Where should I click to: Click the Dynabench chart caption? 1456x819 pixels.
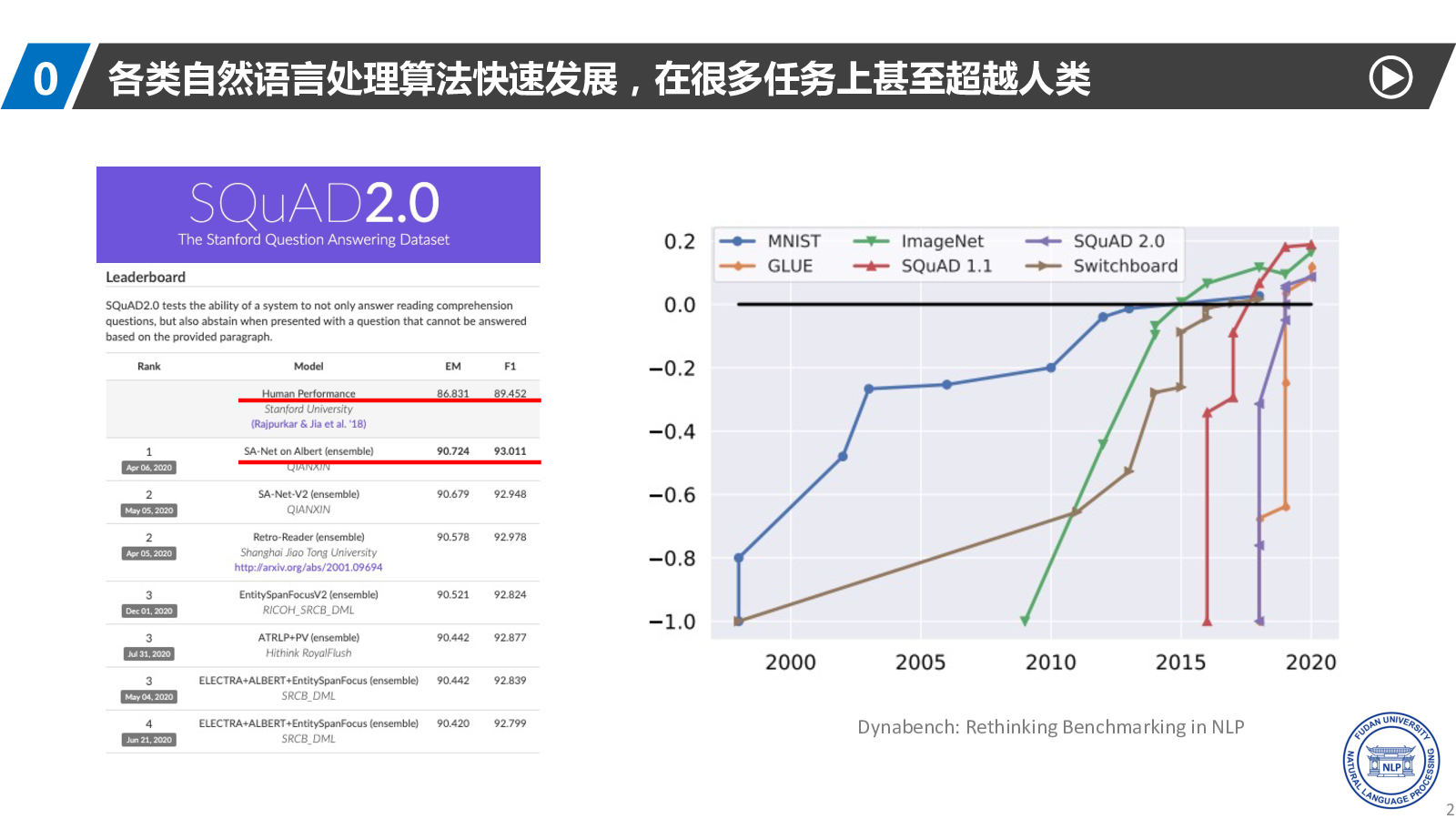pyautogui.click(x=1051, y=727)
